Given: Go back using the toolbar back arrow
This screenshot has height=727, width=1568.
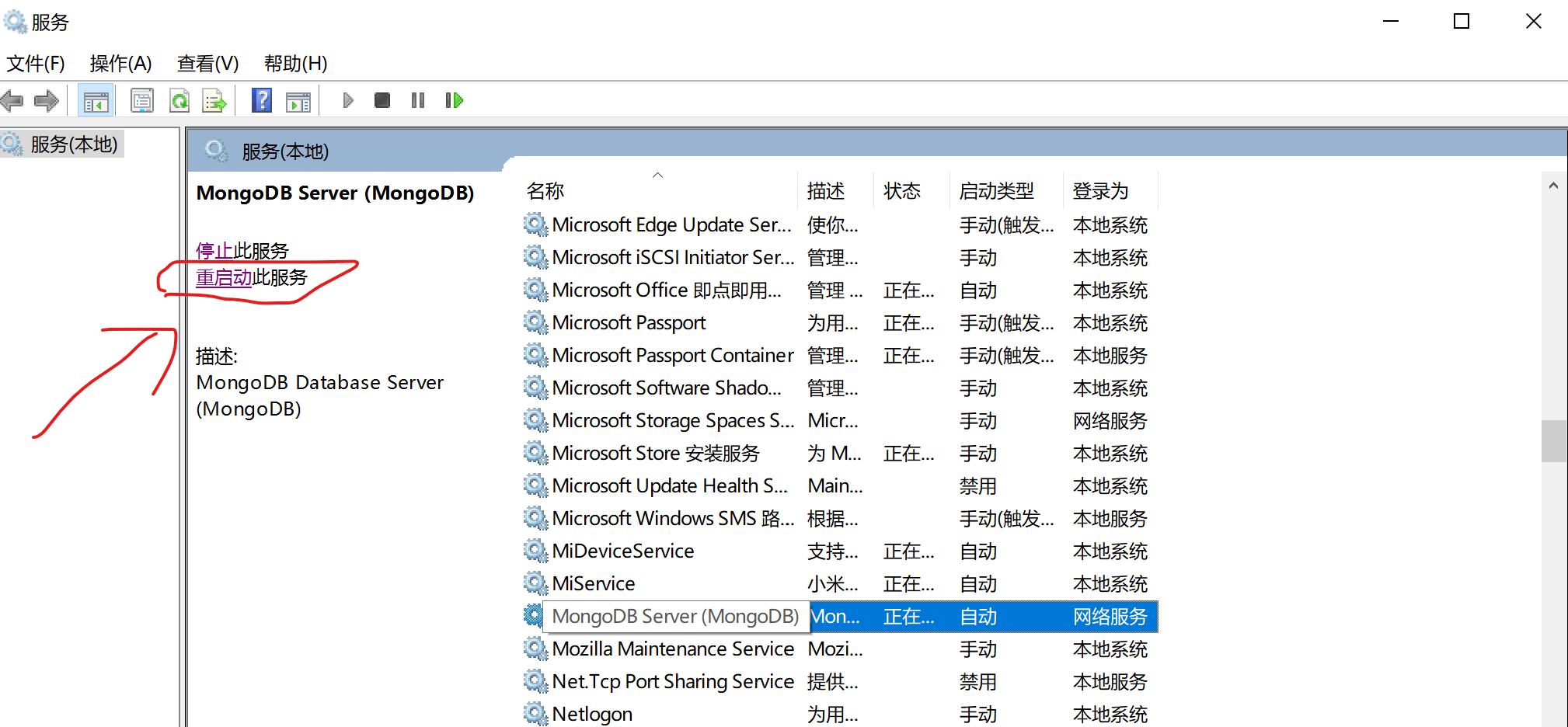Looking at the screenshot, I should coord(12,100).
